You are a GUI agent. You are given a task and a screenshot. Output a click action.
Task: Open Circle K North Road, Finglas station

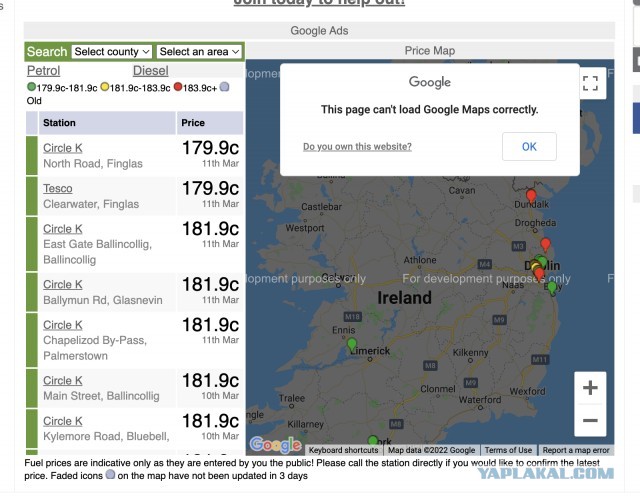[x=63, y=148]
